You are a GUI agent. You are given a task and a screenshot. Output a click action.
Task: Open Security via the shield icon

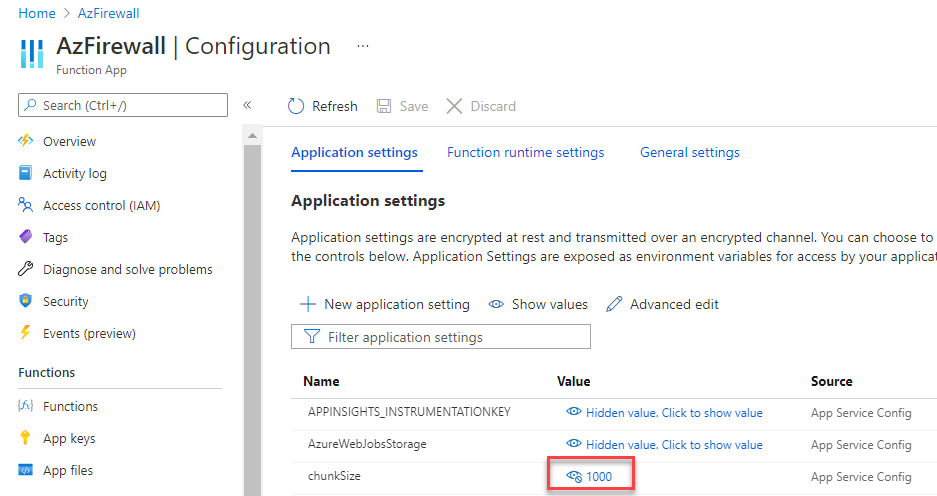(x=26, y=301)
